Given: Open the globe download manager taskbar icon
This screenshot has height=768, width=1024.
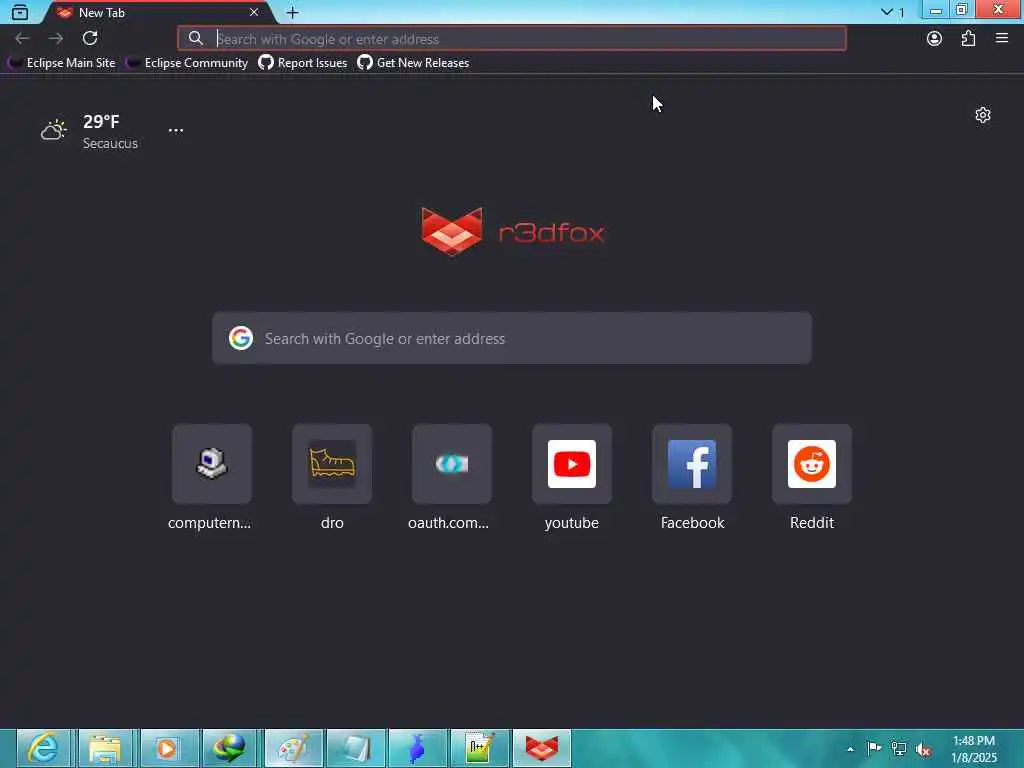Looking at the screenshot, I should tap(230, 748).
